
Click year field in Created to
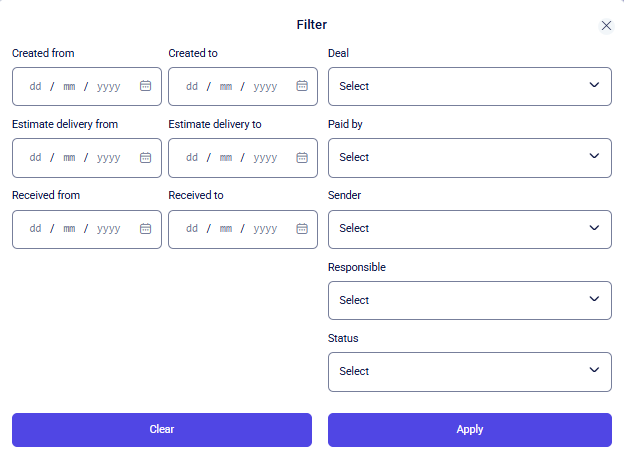click(265, 86)
